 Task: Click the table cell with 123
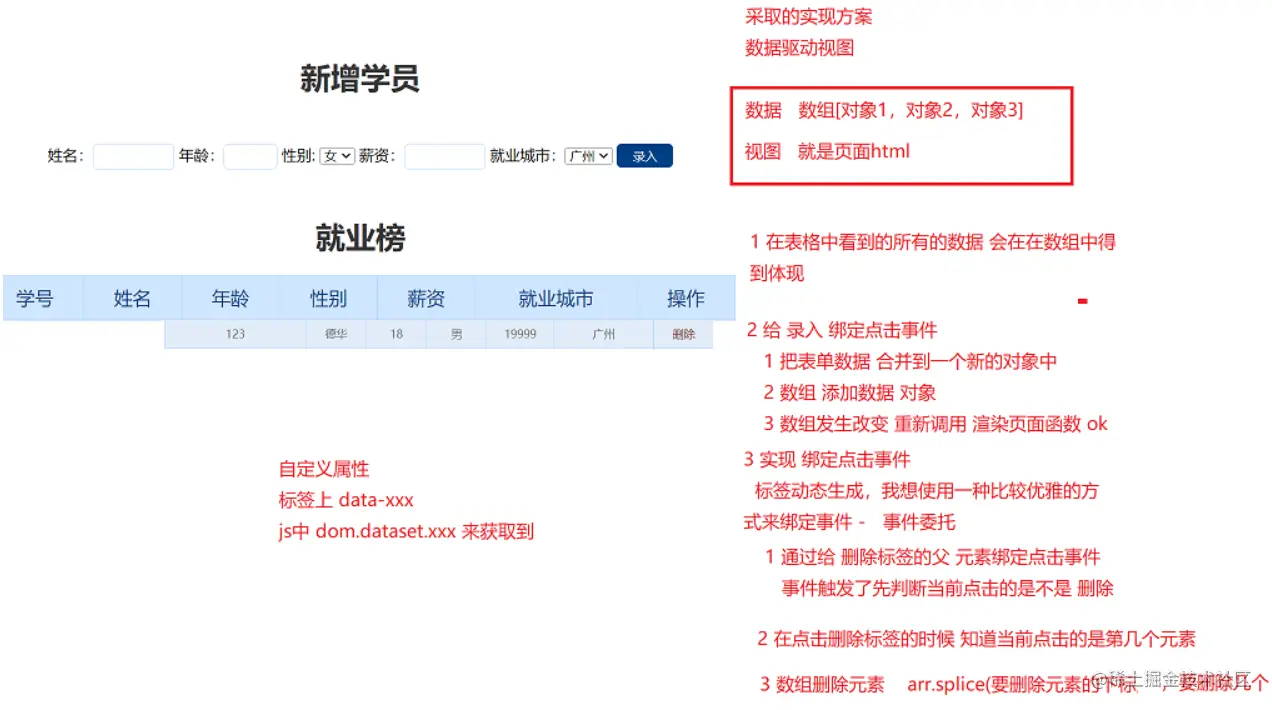(x=235, y=334)
